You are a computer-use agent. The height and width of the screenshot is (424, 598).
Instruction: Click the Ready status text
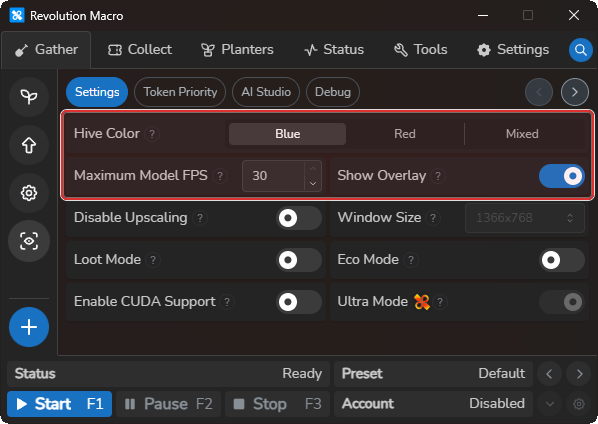[302, 374]
